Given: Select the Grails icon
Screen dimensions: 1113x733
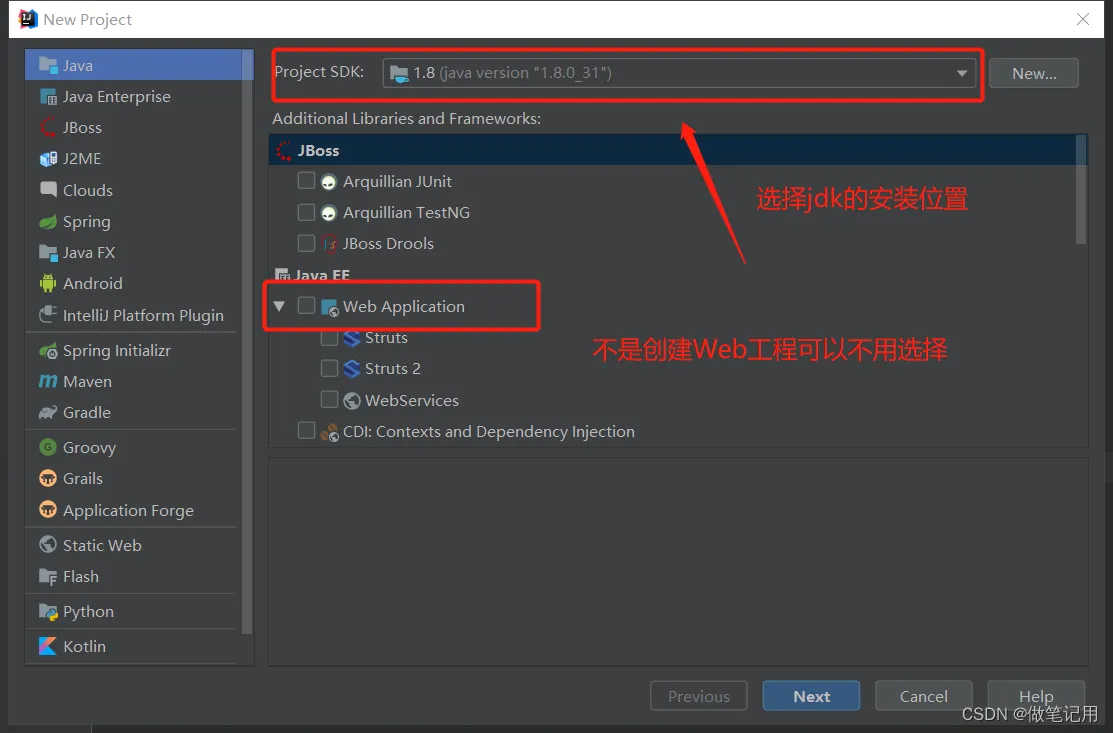Looking at the screenshot, I should pos(48,478).
